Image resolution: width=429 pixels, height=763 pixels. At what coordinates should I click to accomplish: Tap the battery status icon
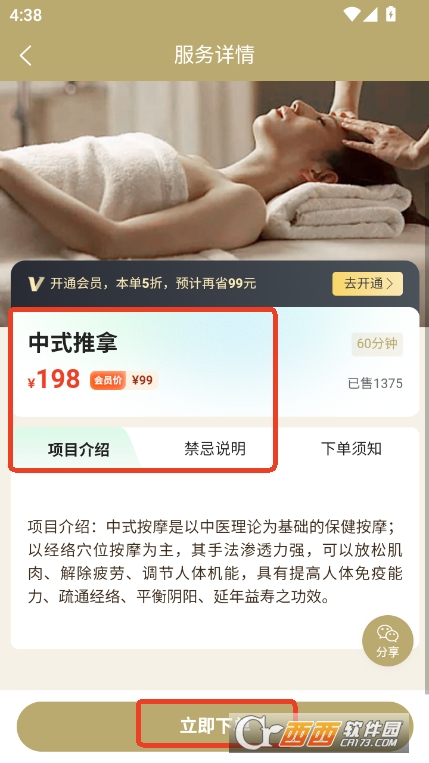tap(390, 14)
